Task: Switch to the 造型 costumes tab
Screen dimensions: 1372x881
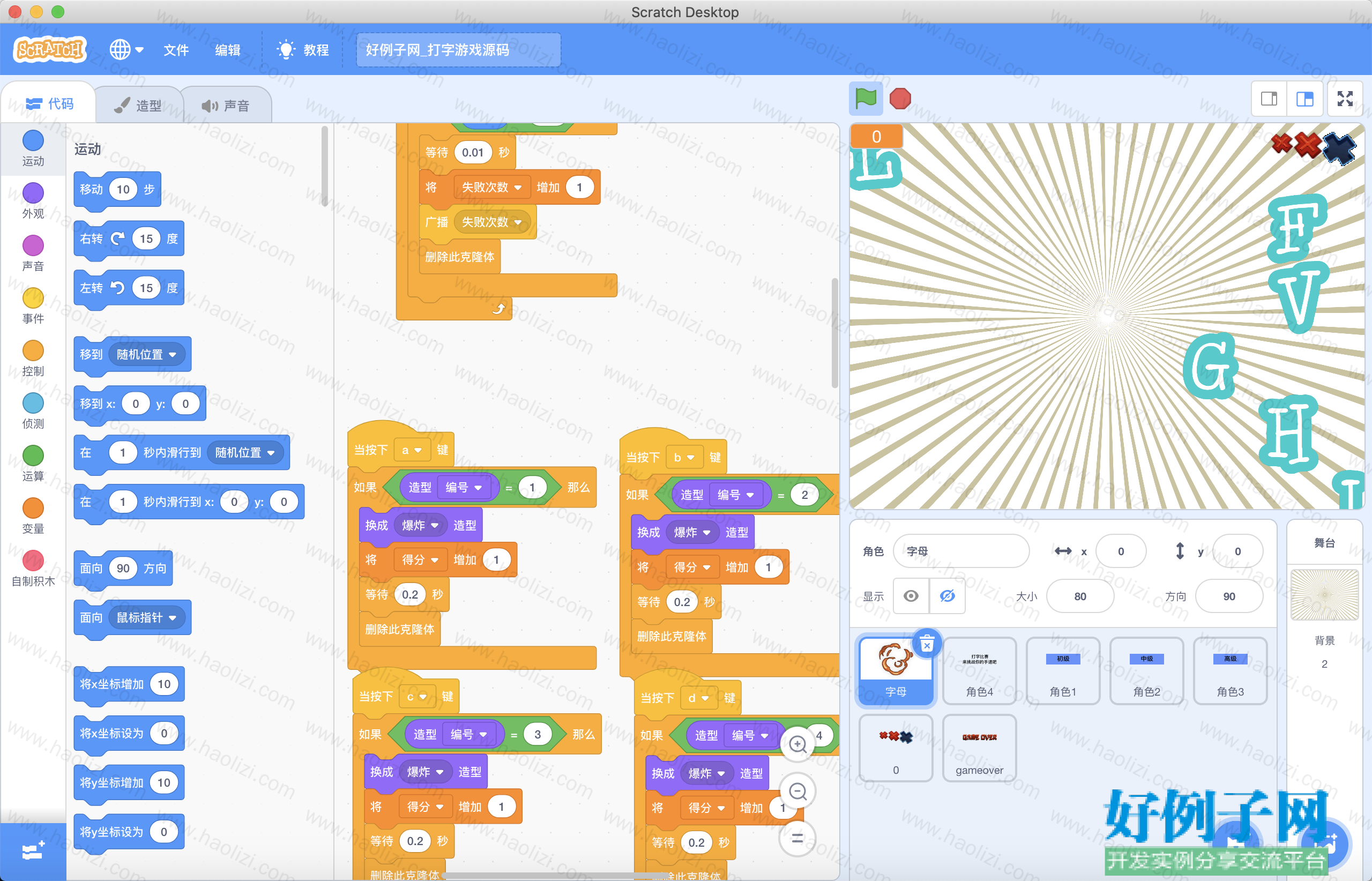Action: coord(138,105)
